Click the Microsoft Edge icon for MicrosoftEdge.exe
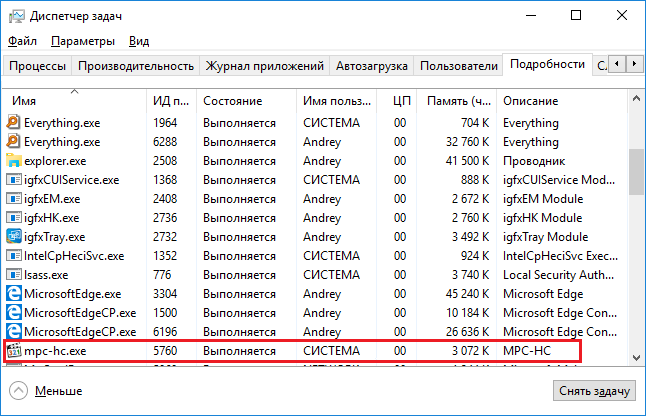The image size is (646, 416). 14,294
